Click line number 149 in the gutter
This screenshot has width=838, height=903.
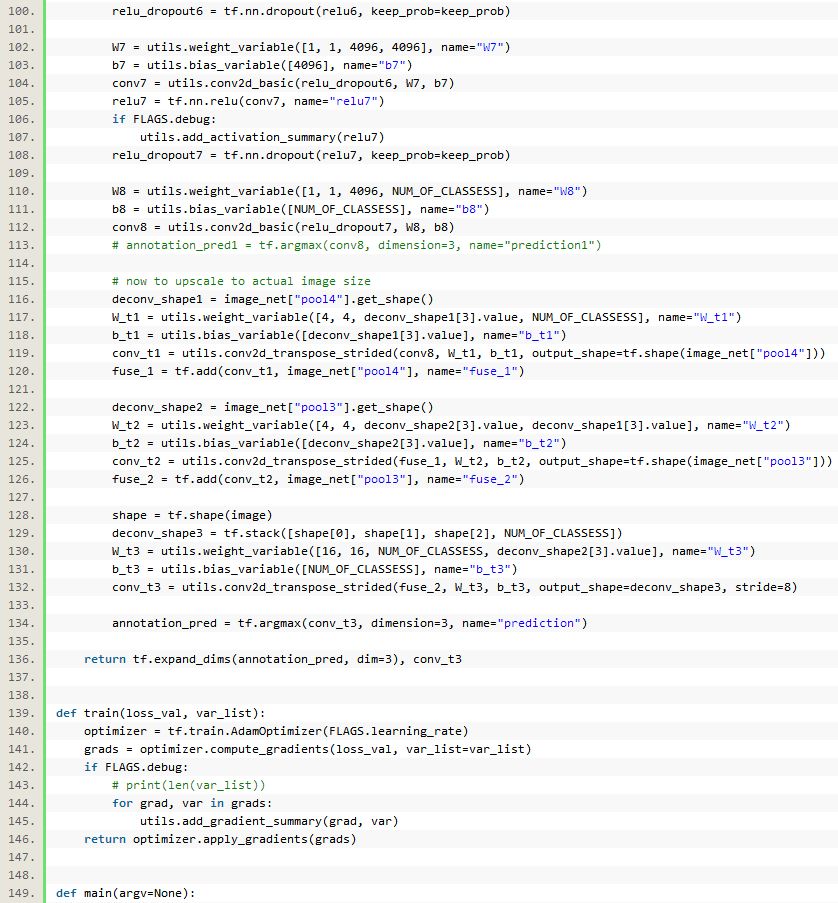(21, 893)
